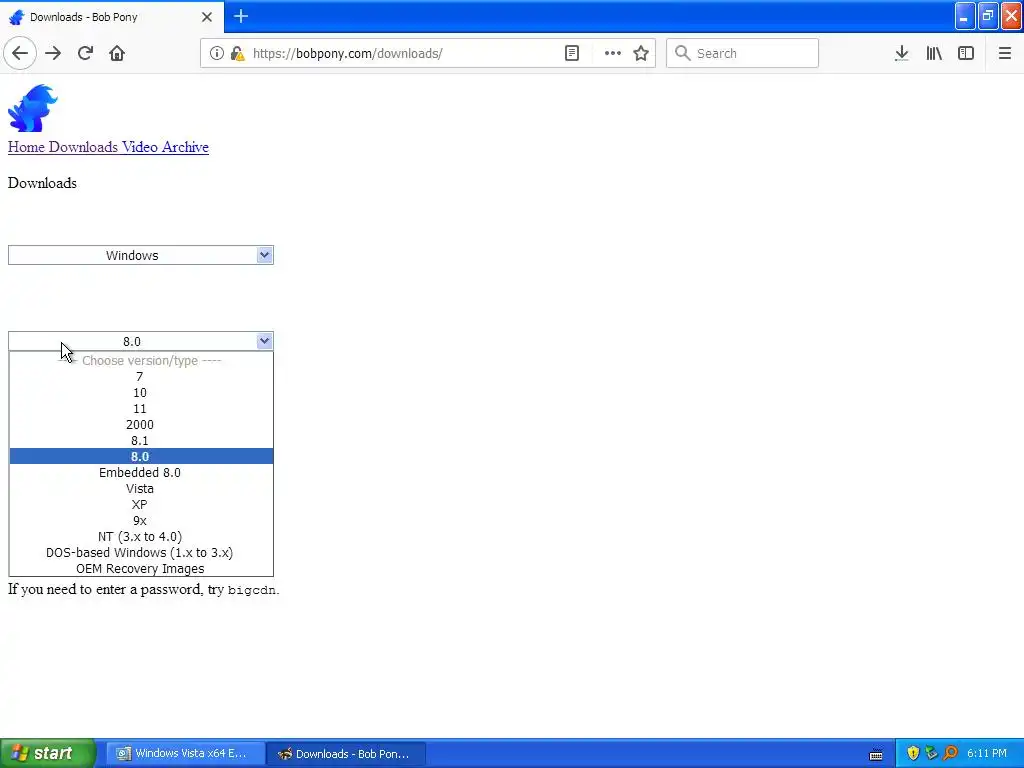The width and height of the screenshot is (1024, 768).
Task: Click the Choose version/type placeholder option
Action: tap(140, 360)
